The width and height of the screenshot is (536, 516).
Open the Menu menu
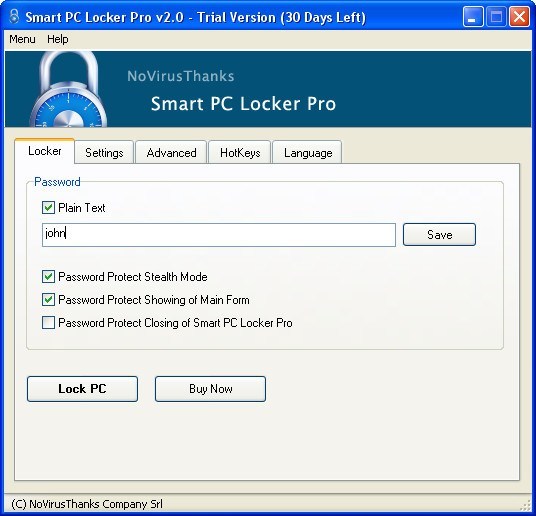(22, 39)
